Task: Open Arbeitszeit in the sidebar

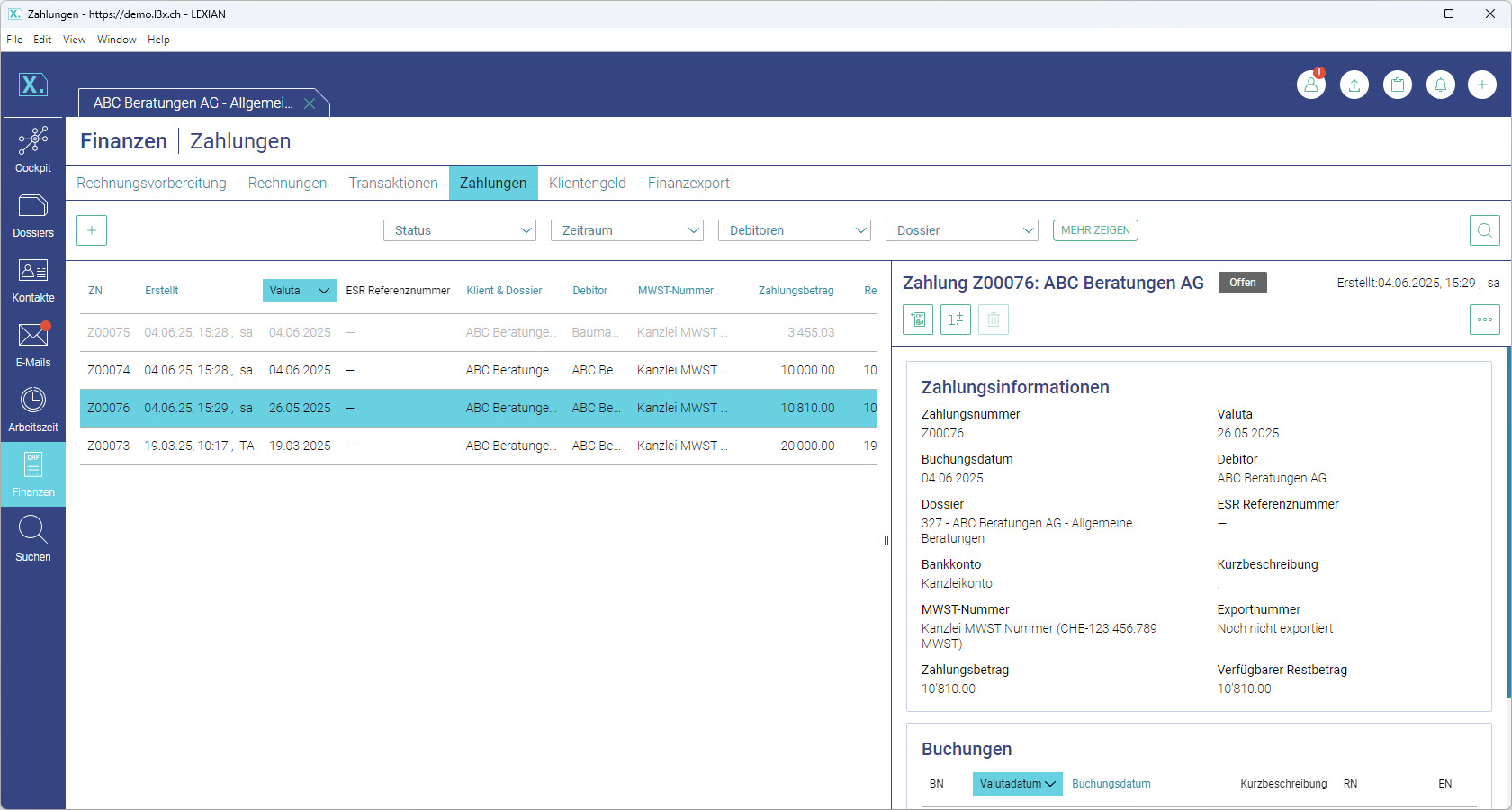Action: click(33, 409)
